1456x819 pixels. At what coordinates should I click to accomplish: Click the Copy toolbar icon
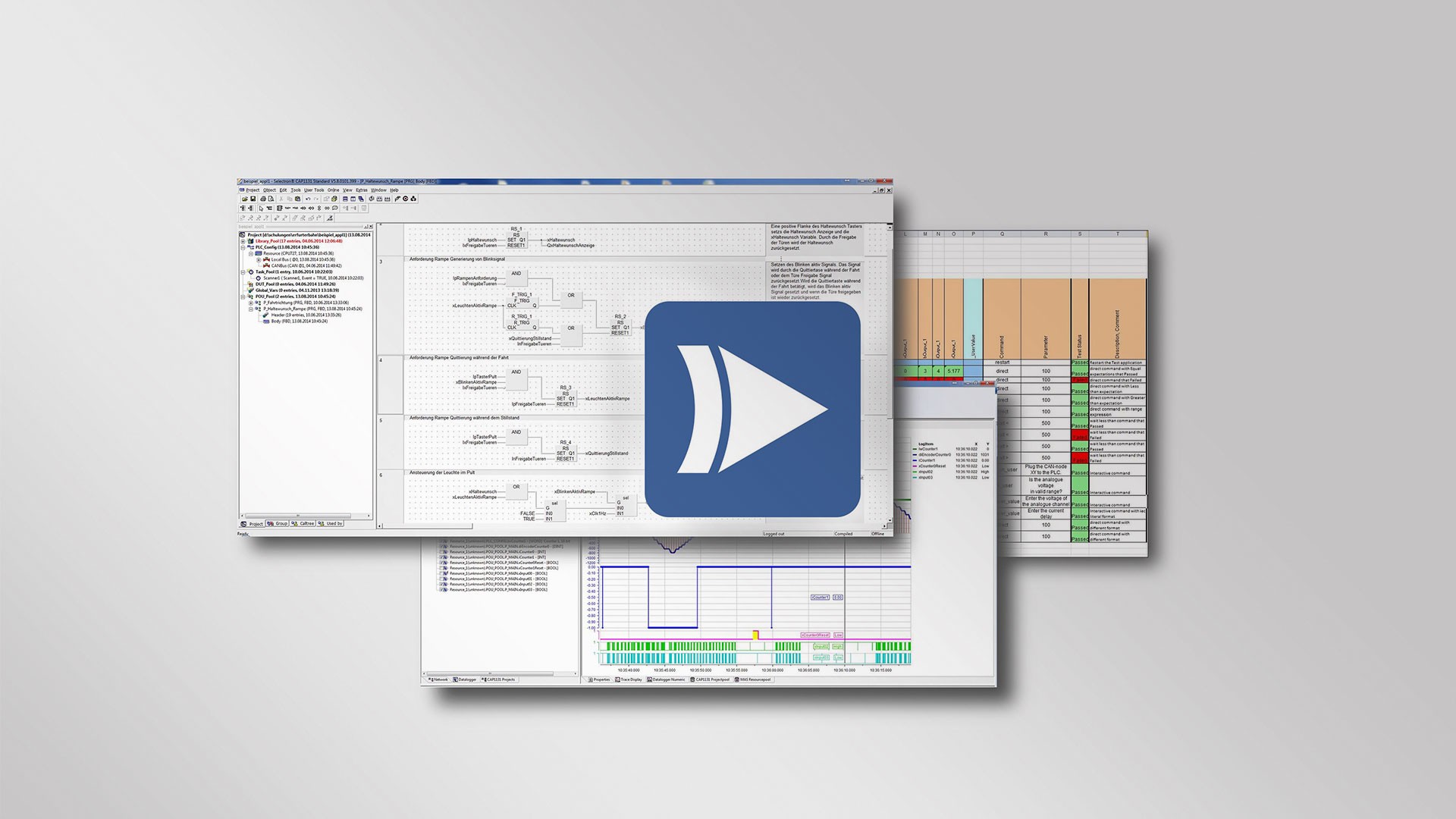(290, 199)
